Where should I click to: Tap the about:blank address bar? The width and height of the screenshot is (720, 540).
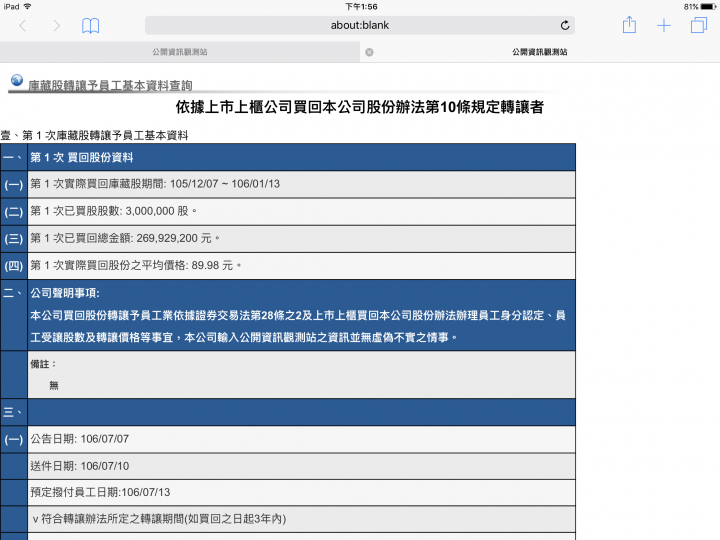(x=360, y=25)
